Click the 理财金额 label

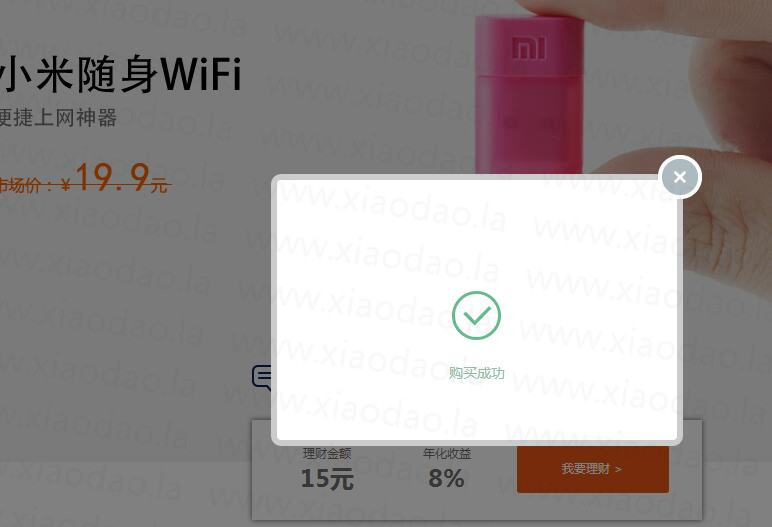point(327,454)
